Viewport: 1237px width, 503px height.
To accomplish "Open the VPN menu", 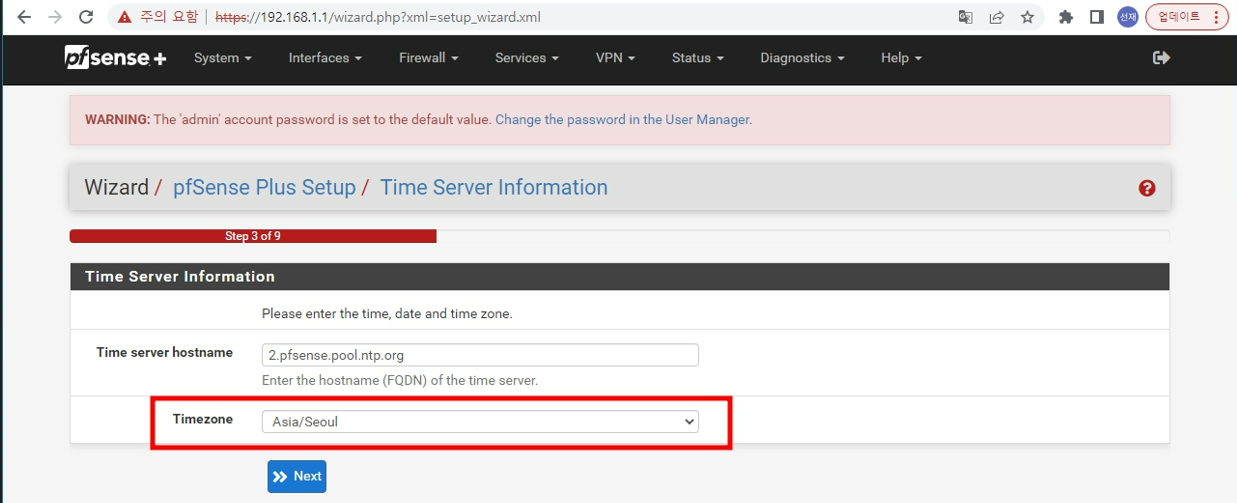I will point(615,58).
